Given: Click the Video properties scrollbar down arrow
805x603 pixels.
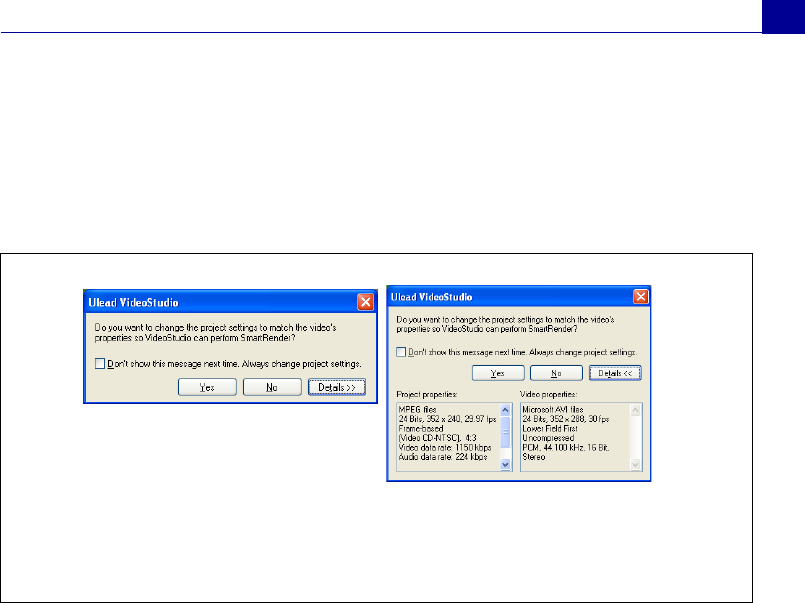Looking at the screenshot, I should click(x=635, y=464).
